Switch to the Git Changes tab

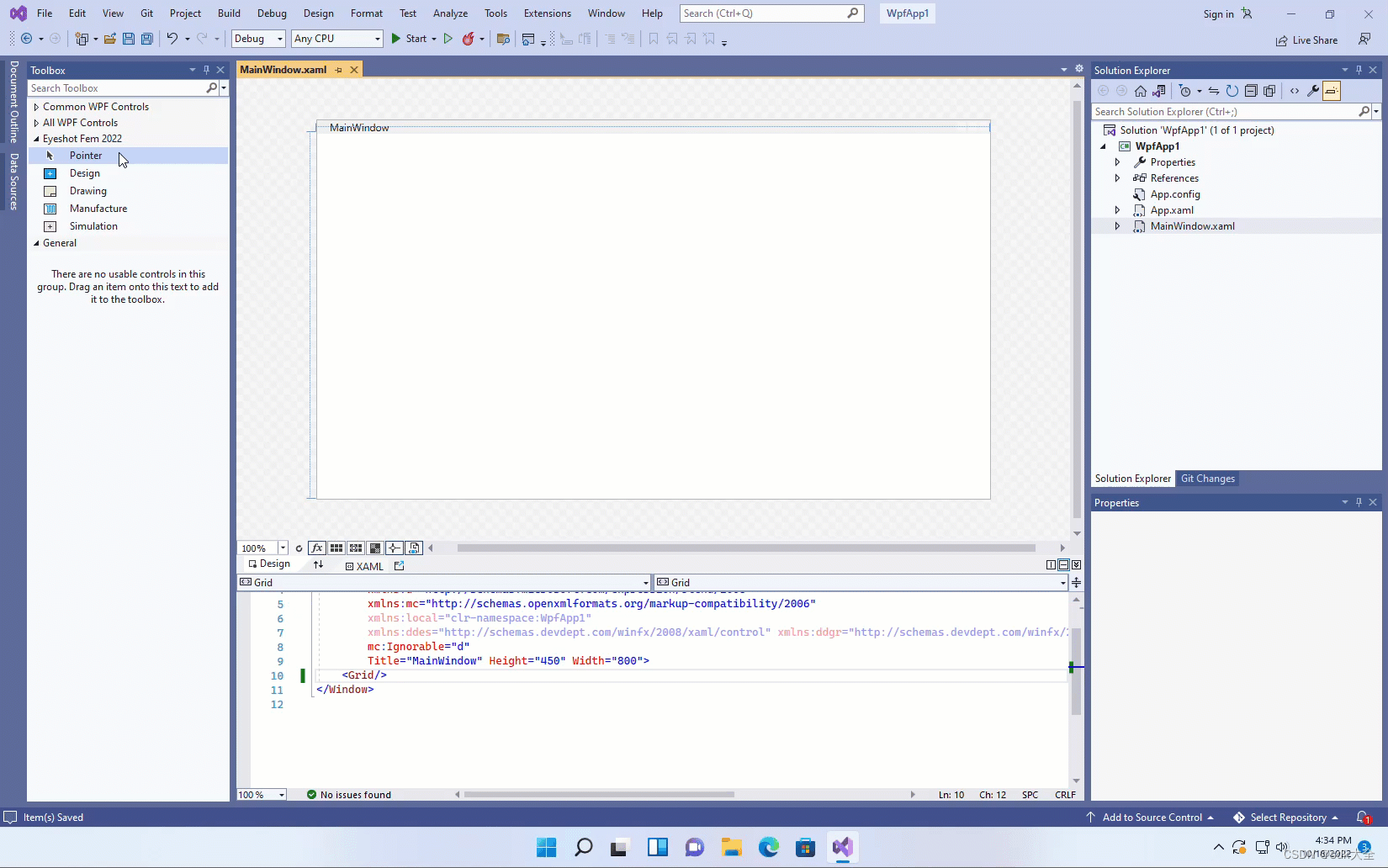(1207, 478)
